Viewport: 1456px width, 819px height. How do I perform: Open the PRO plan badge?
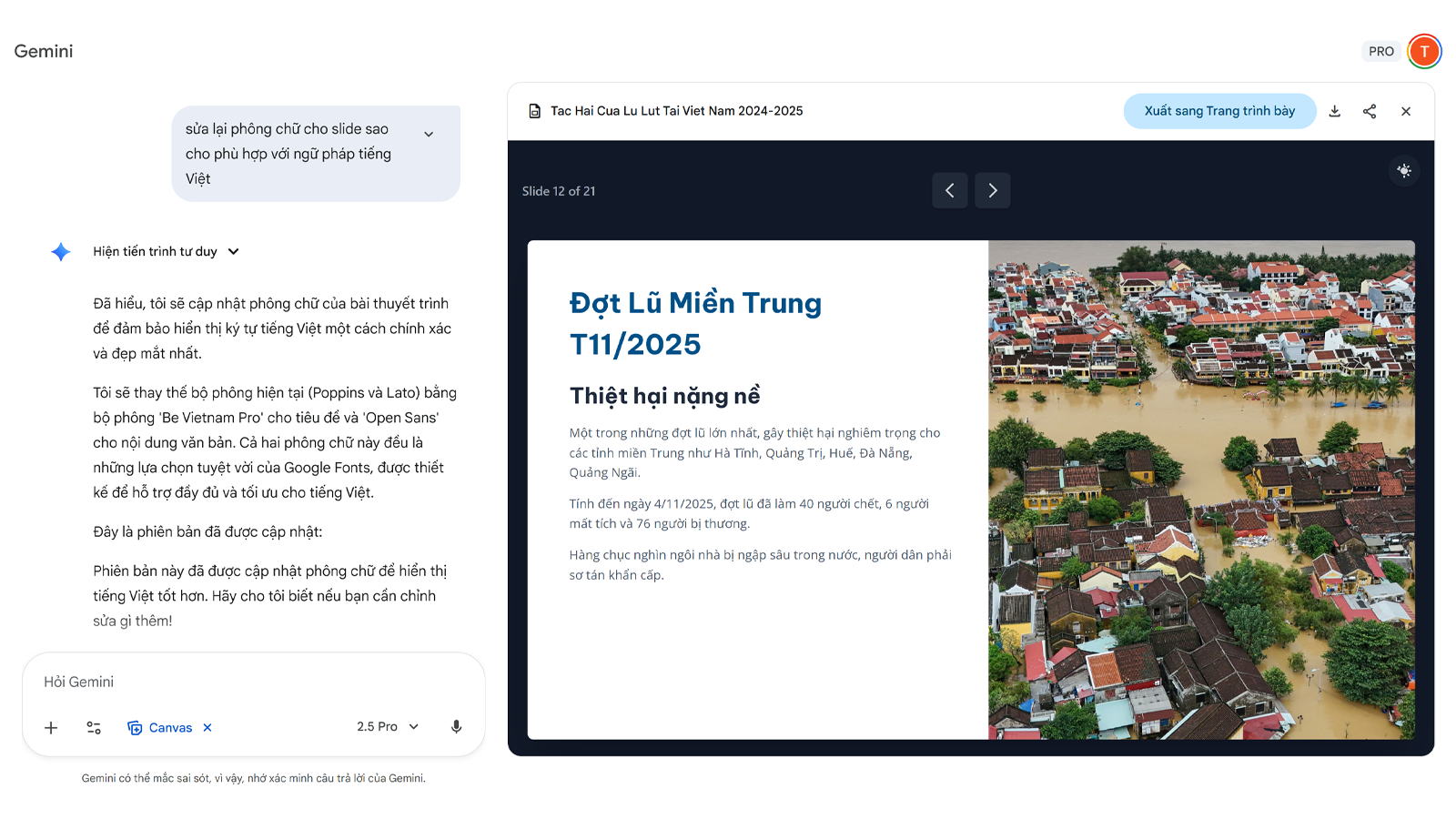(1381, 51)
